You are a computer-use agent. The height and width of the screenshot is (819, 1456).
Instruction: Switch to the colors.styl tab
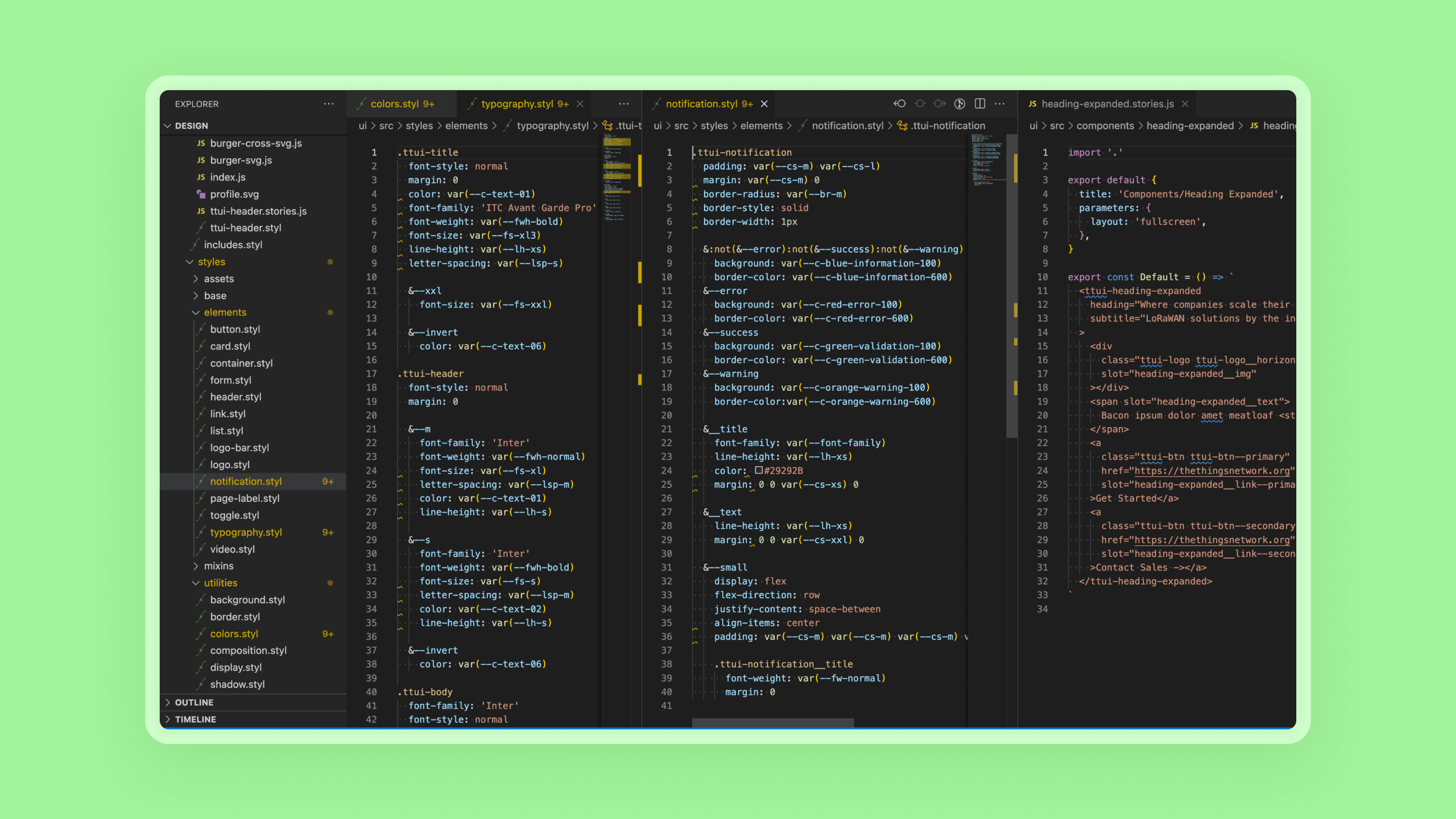pyautogui.click(x=394, y=104)
